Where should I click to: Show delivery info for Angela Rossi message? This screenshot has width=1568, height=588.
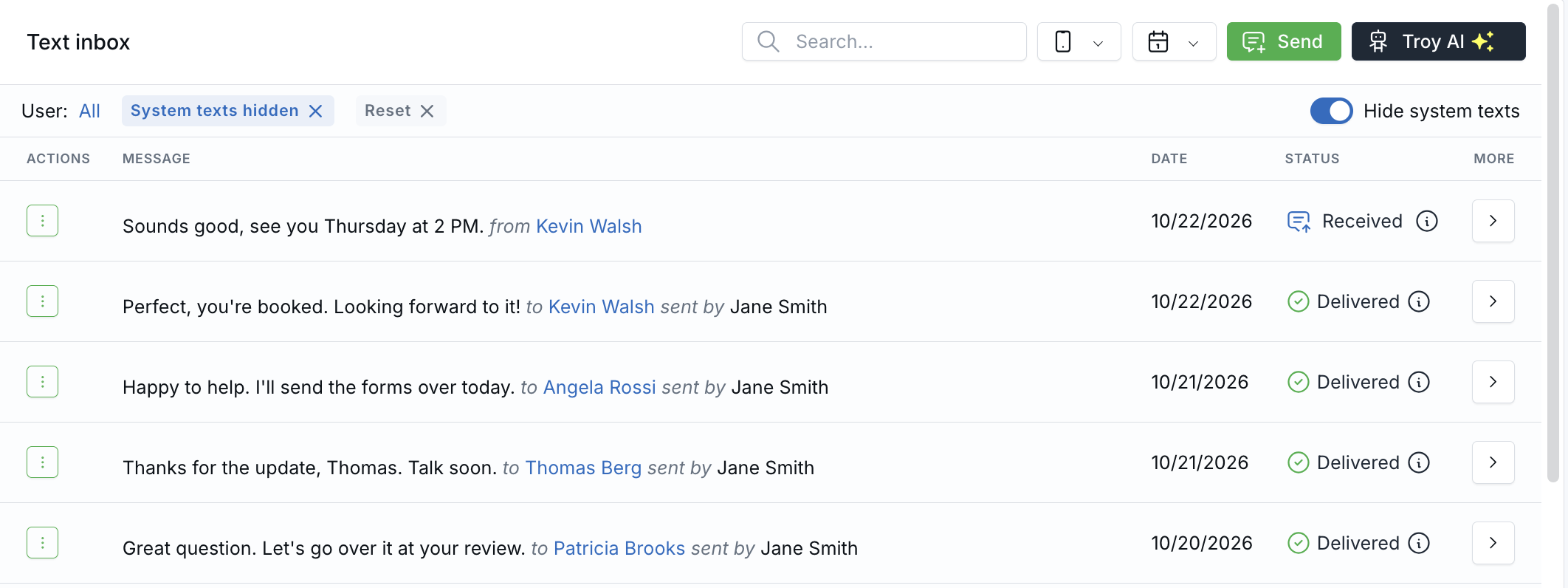tap(1419, 382)
